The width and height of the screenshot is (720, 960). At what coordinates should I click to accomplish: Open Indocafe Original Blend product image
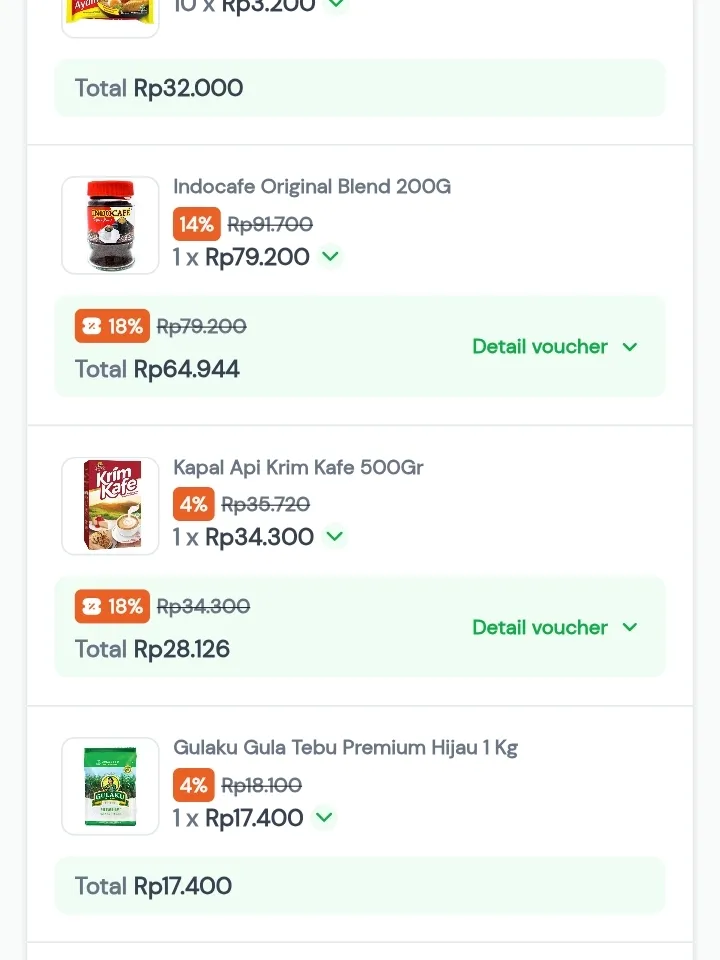pyautogui.click(x=110, y=225)
